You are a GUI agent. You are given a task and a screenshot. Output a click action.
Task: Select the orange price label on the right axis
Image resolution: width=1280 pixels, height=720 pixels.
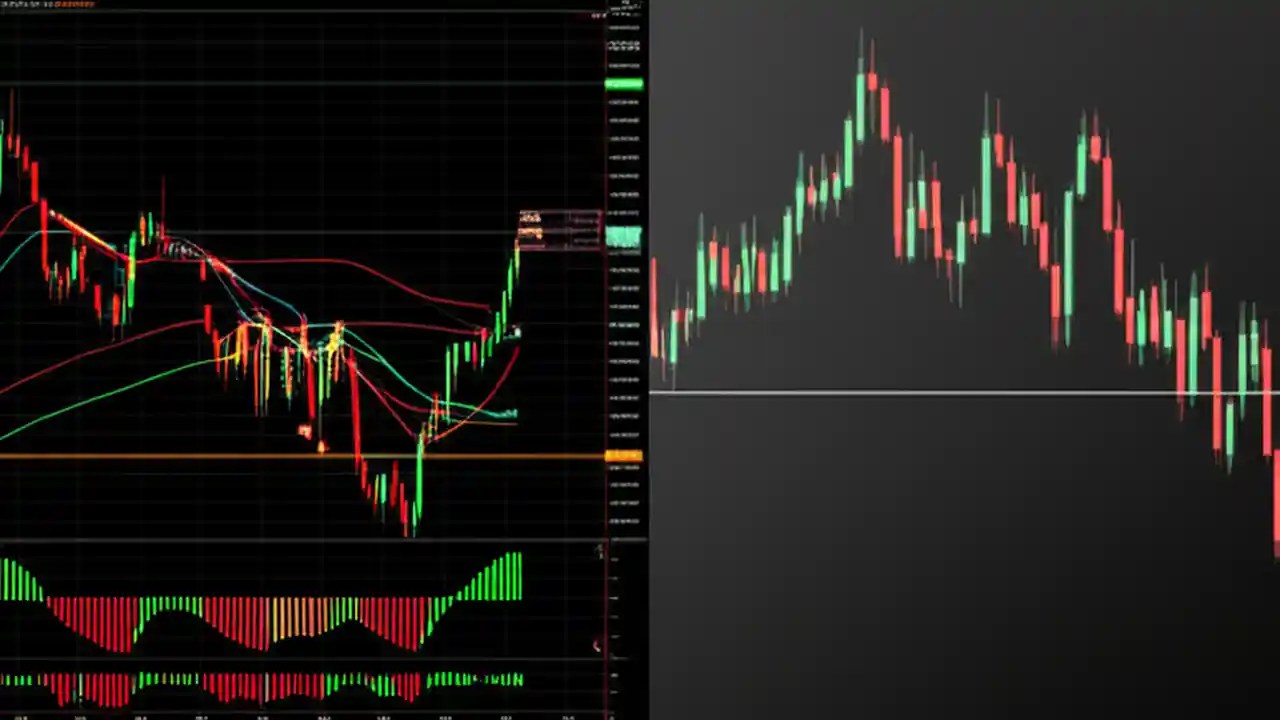pyautogui.click(x=622, y=456)
